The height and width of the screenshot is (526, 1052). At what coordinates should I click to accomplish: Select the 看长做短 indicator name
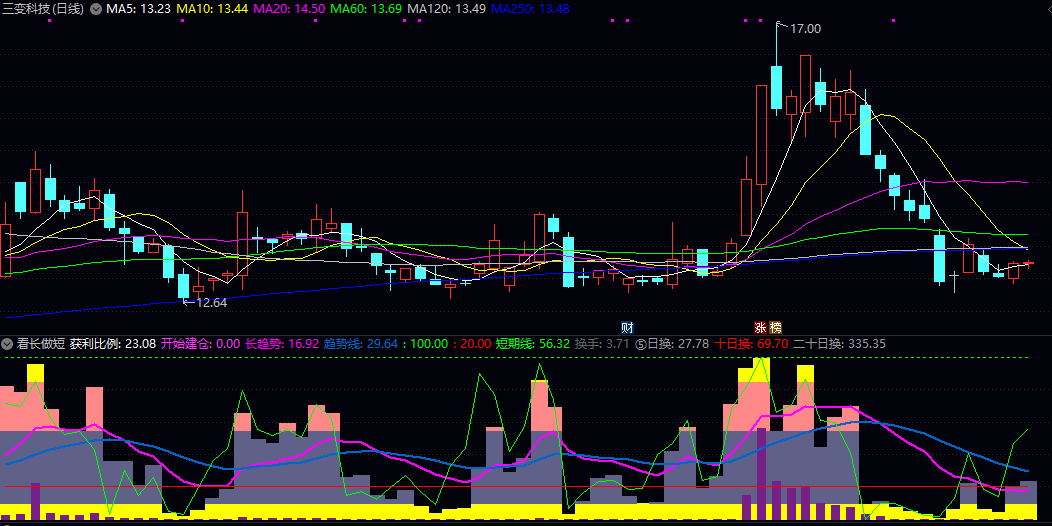coord(42,344)
